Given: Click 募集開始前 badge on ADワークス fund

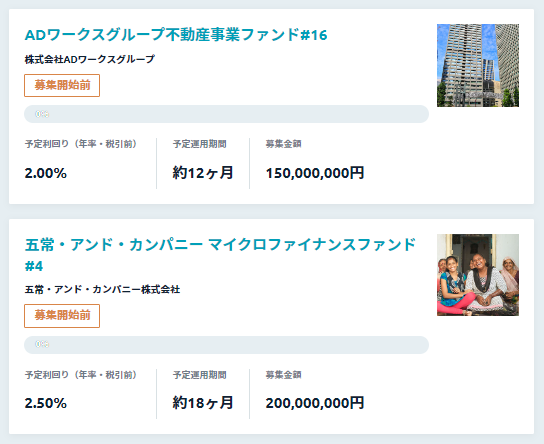Looking at the screenshot, I should pos(62,85).
